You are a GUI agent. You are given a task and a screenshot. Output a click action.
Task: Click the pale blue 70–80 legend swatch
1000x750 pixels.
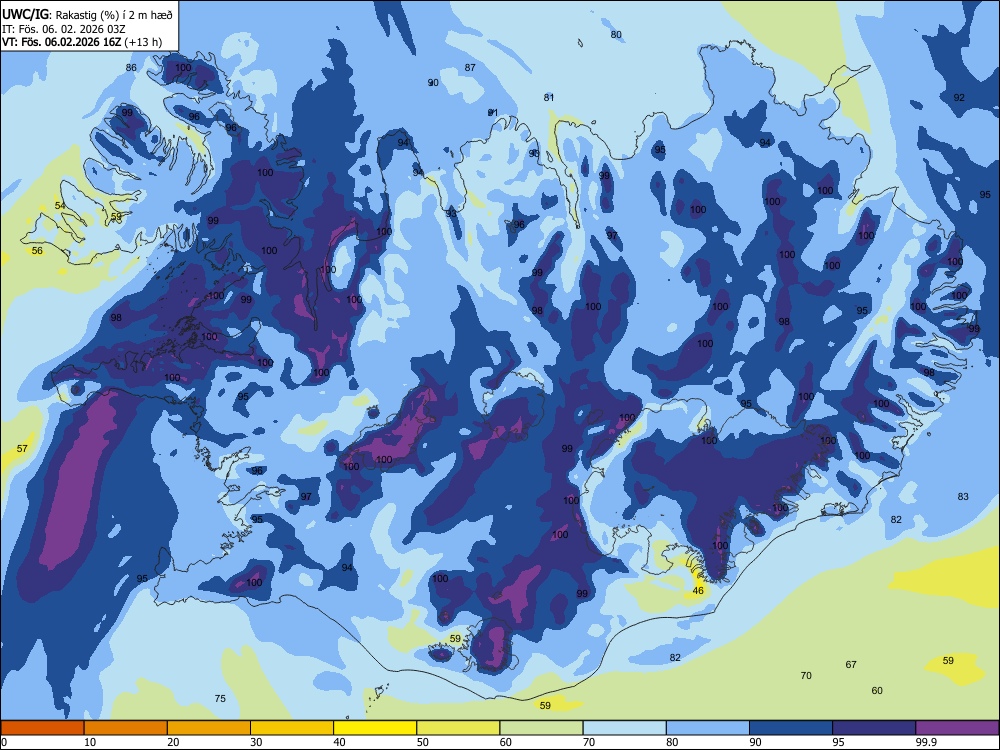624,728
